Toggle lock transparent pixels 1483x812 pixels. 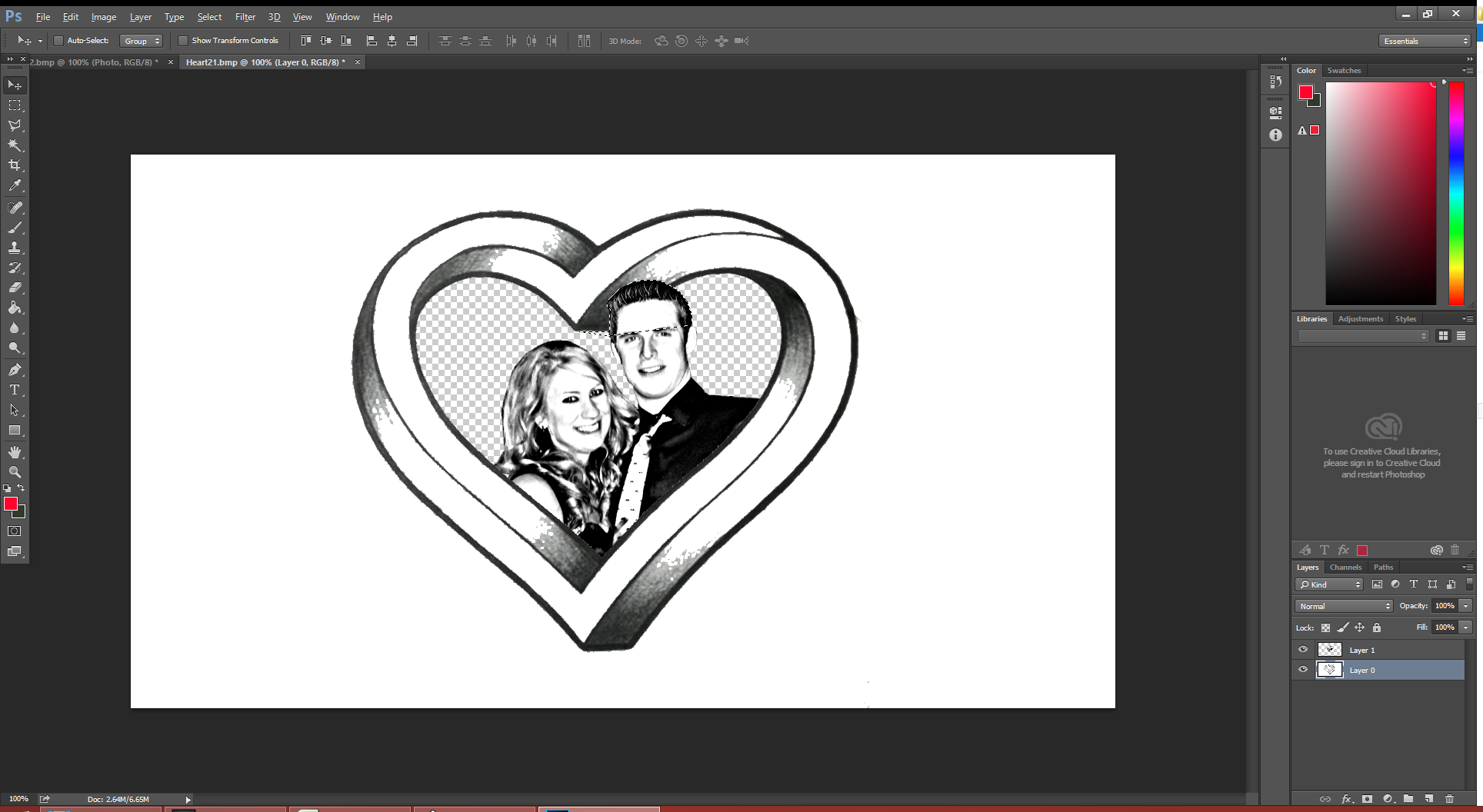[1325, 627]
